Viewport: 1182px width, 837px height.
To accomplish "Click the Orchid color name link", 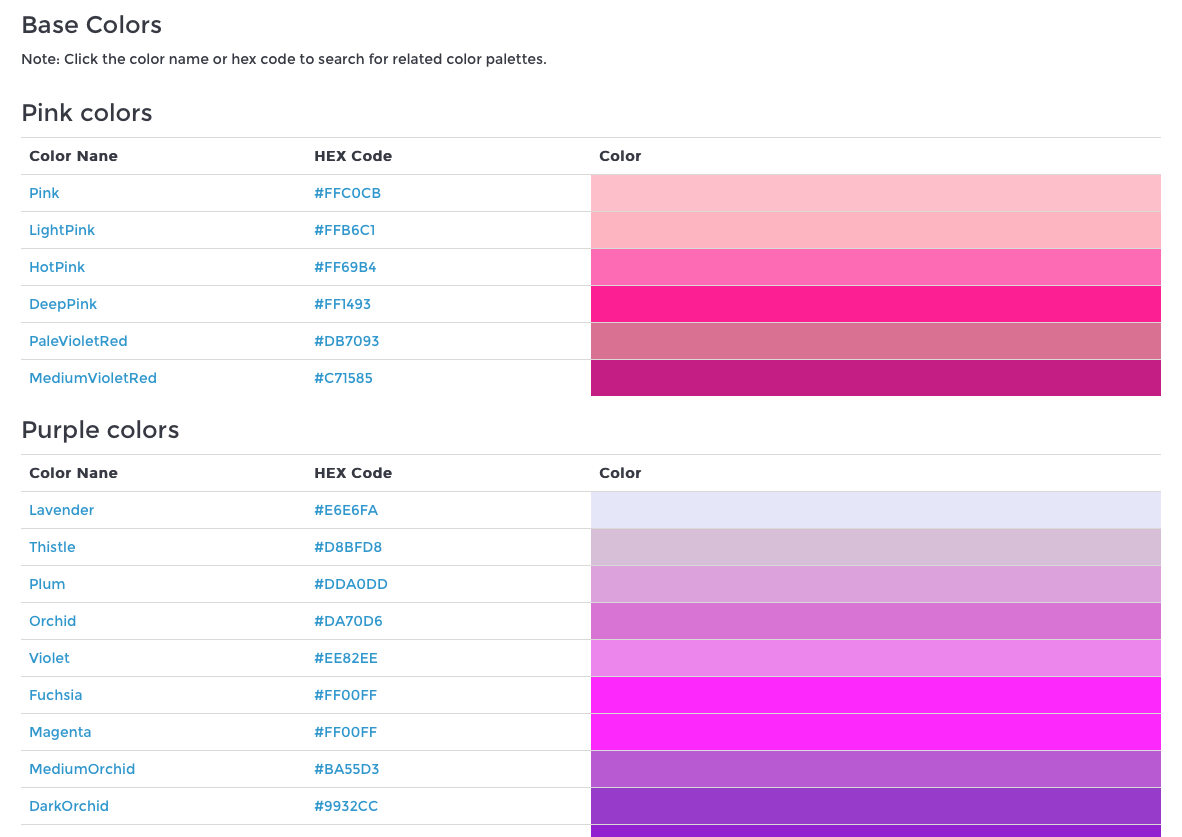I will coord(52,621).
